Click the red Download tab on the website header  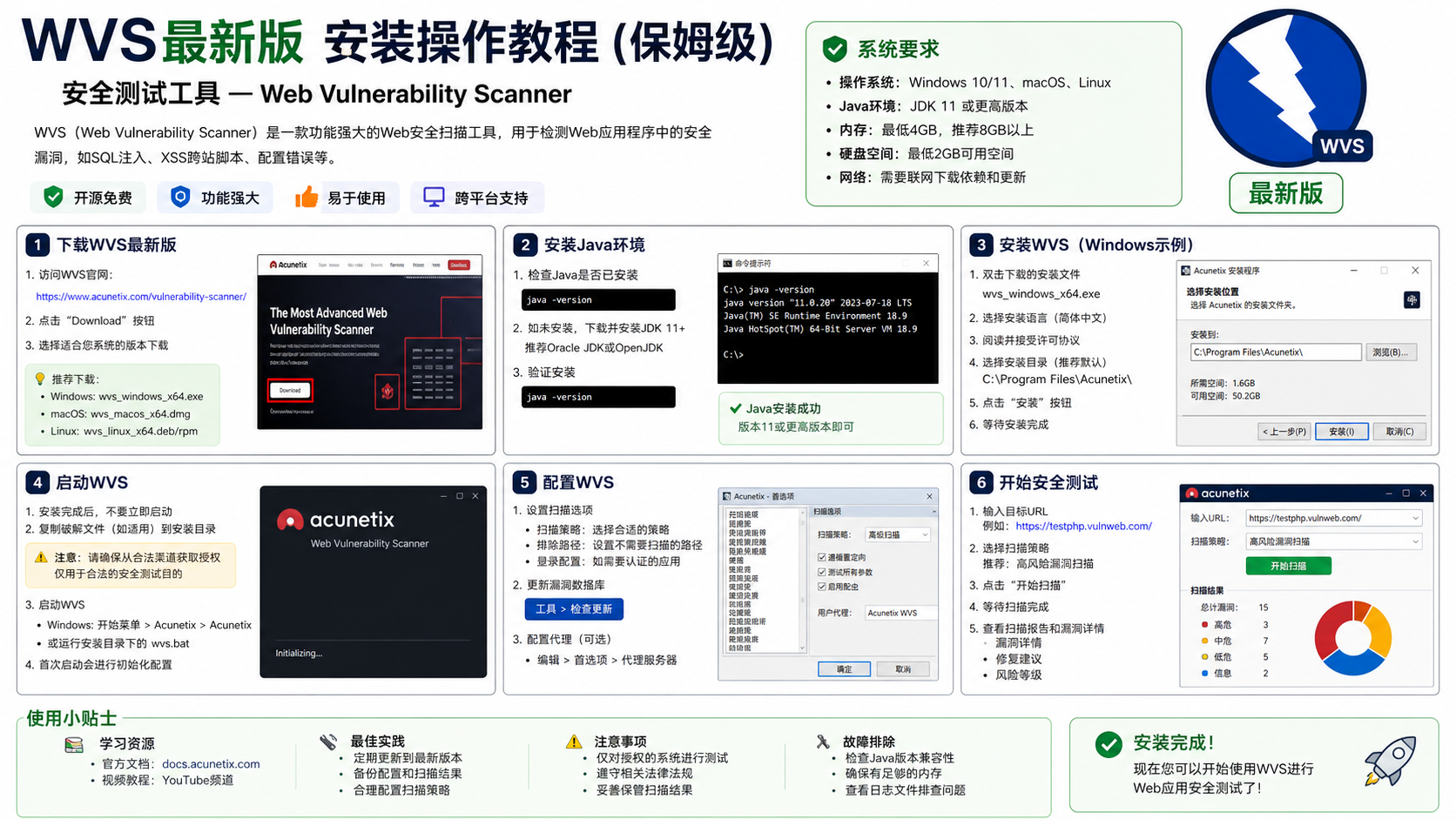pos(458,265)
